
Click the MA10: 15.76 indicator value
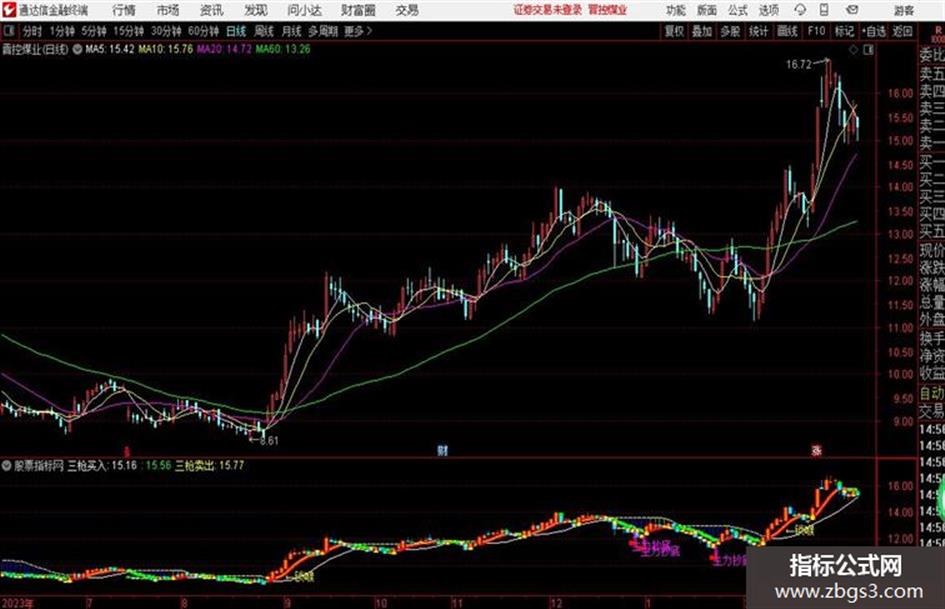click(166, 49)
